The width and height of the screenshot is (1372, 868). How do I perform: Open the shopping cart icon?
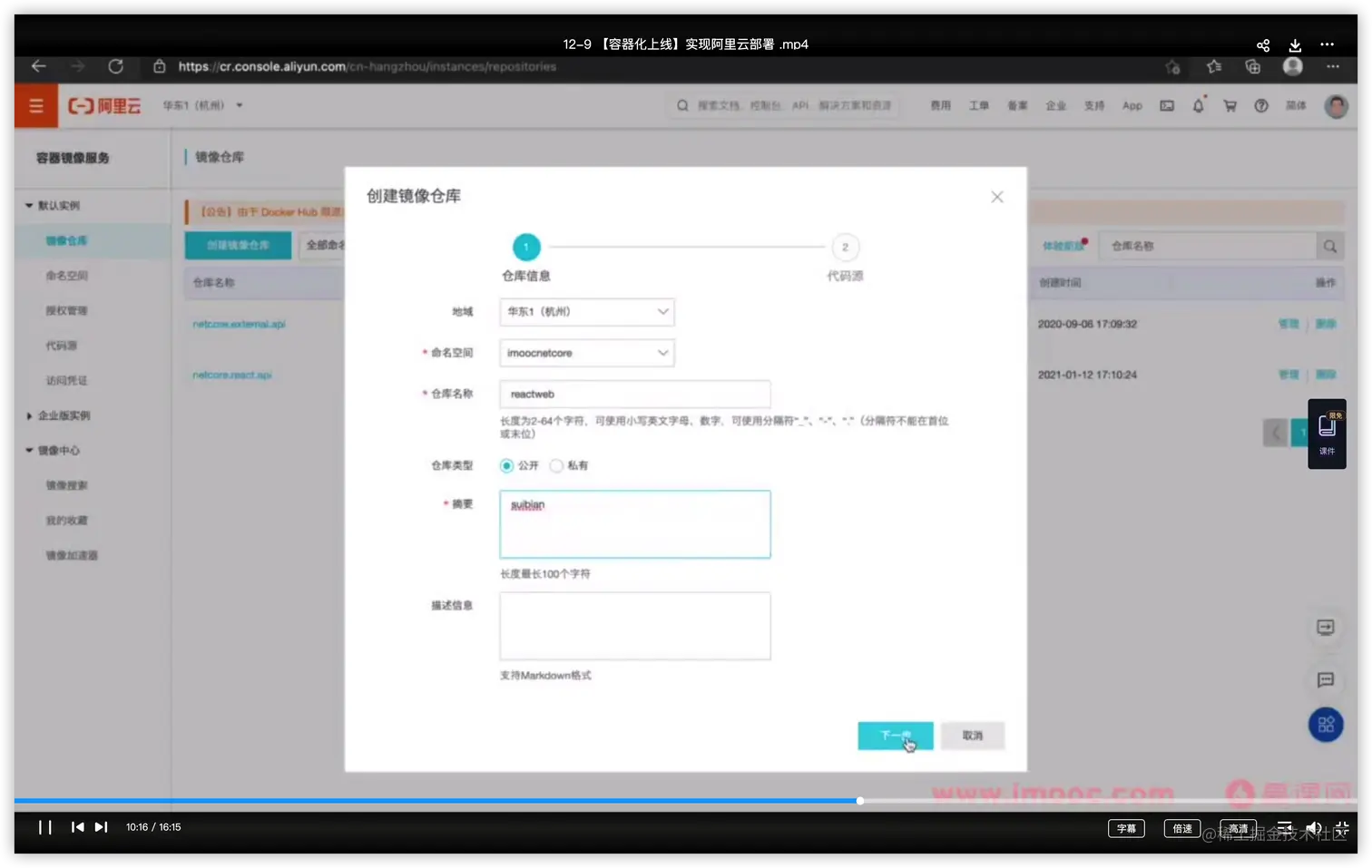tap(1230, 106)
